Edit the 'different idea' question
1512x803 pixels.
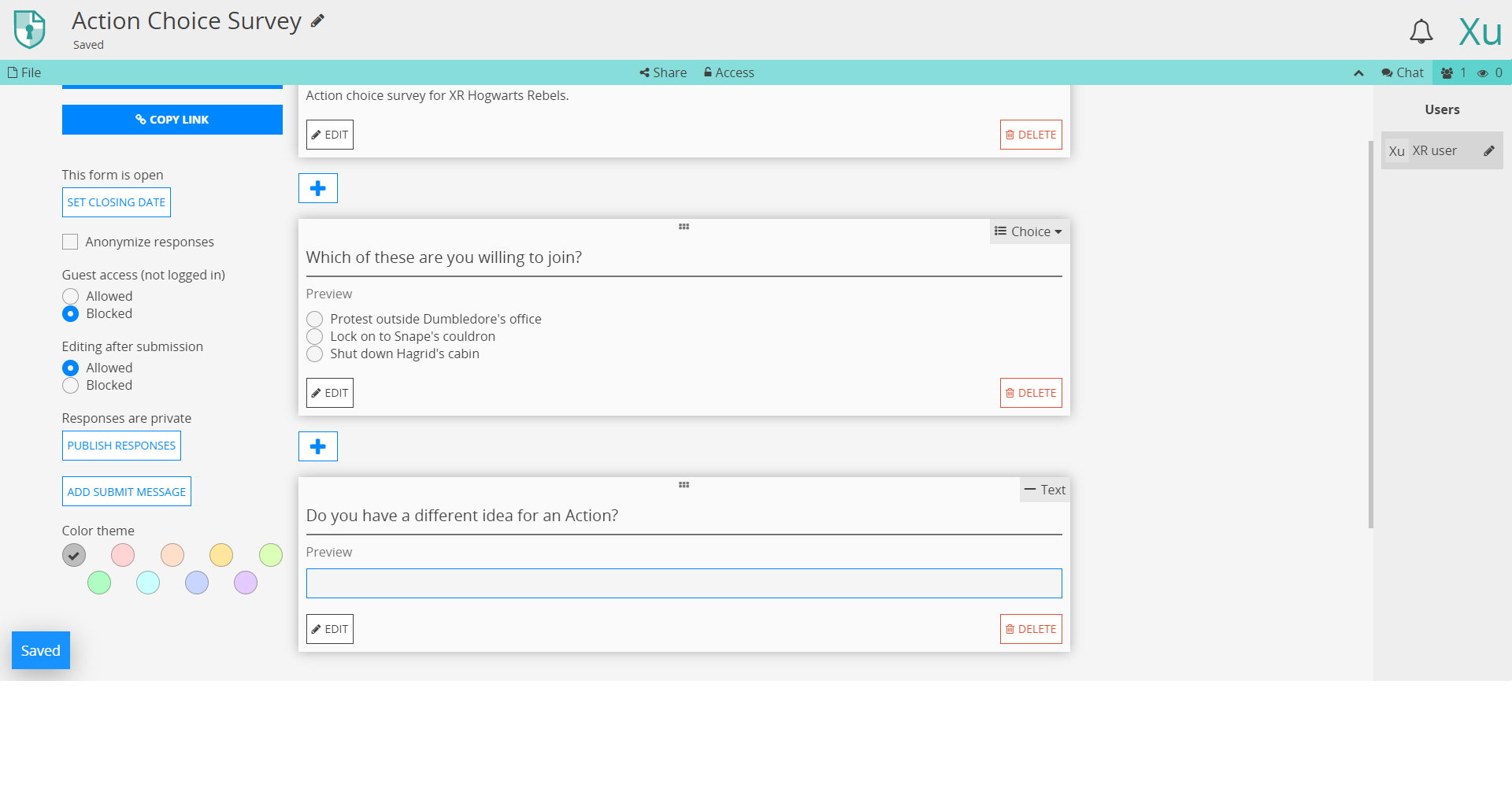coord(330,629)
